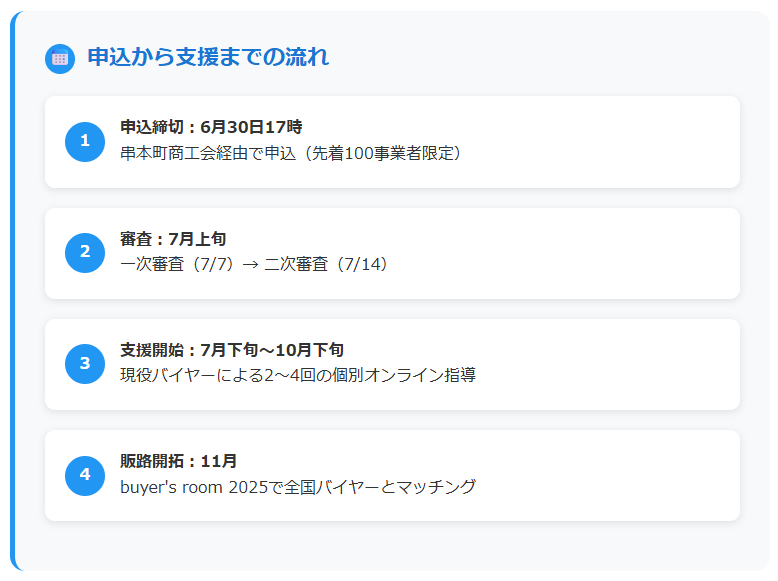Select the 販路開拓:11月 title
This screenshot has width=778, height=581.
tap(178, 461)
